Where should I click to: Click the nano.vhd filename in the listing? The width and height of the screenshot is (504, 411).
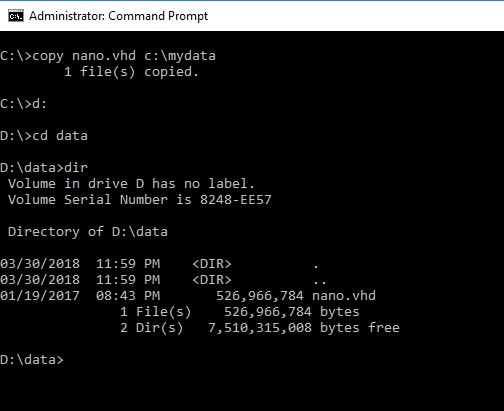pyautogui.click(x=344, y=296)
